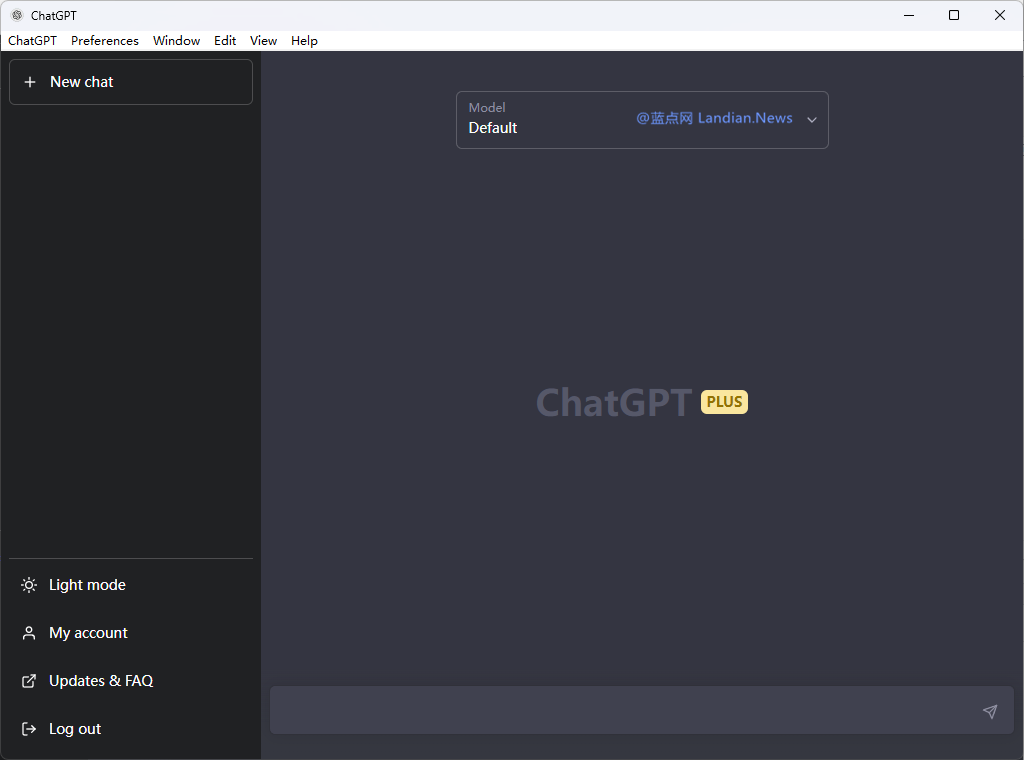Select Log out
The width and height of the screenshot is (1024, 760).
[131, 729]
